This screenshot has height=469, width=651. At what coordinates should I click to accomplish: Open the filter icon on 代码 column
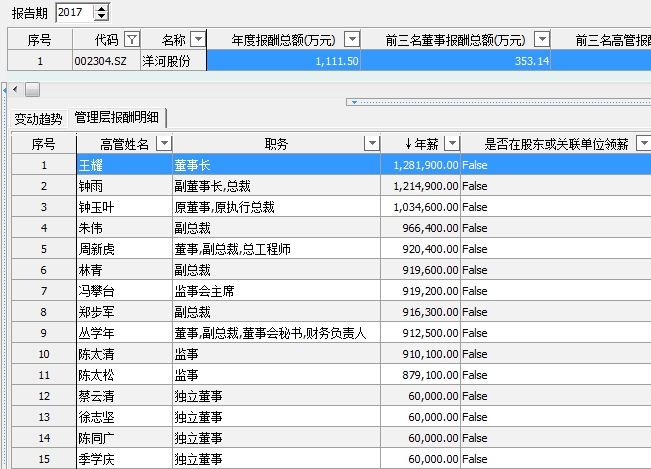(x=132, y=40)
